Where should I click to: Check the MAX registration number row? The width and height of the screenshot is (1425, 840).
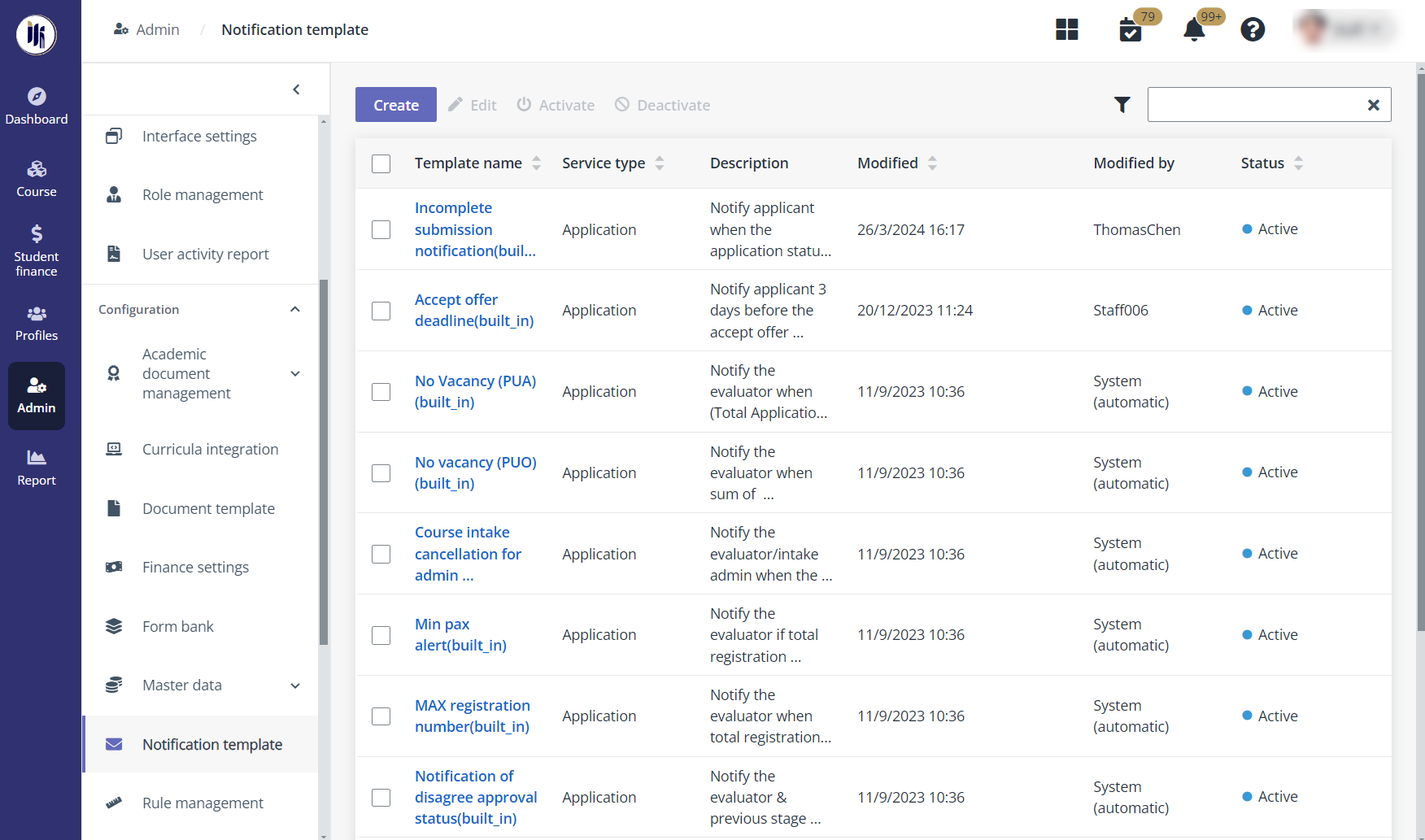point(381,716)
